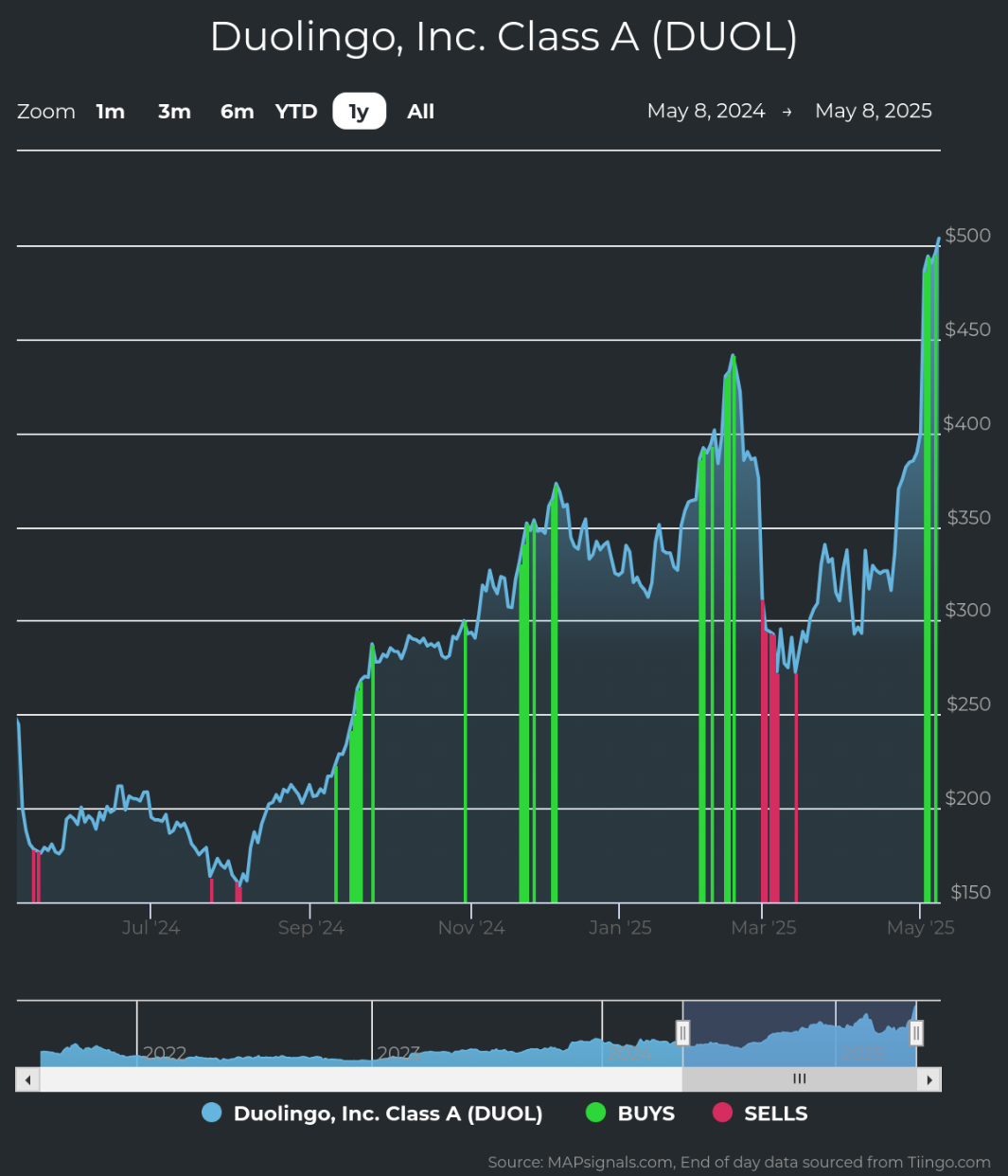The image size is (1008, 1176).
Task: Grab the navigator's right range handle
Action: click(x=916, y=1032)
